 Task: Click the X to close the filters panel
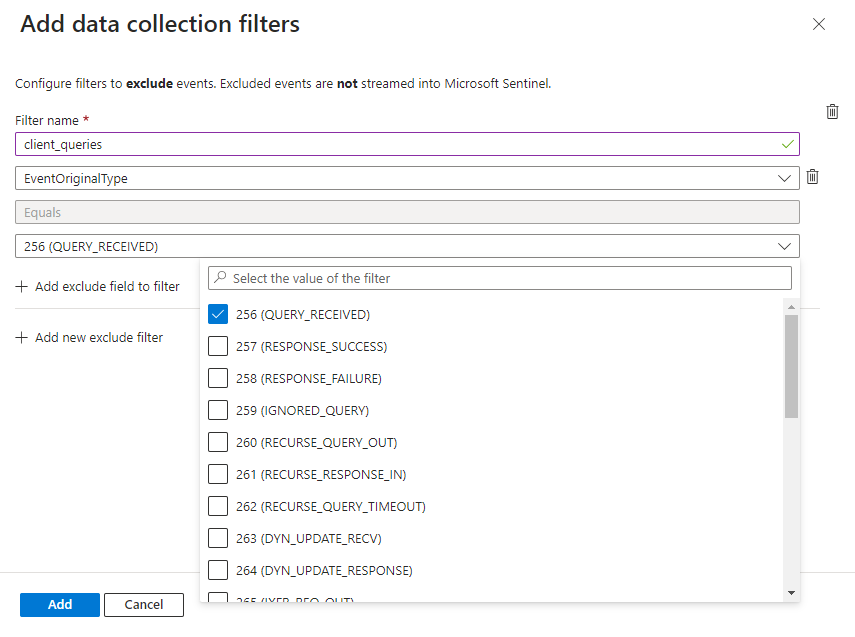click(x=819, y=24)
